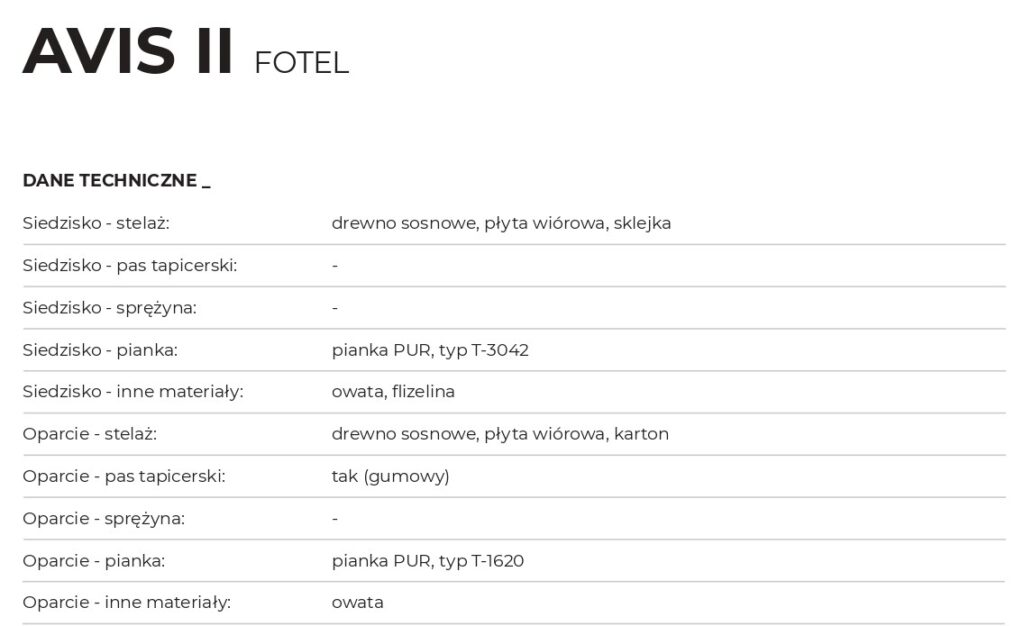Viewport: 1024px width, 626px height.
Task: Select the DANE TECHNICZNE section heading
Action: (116, 181)
